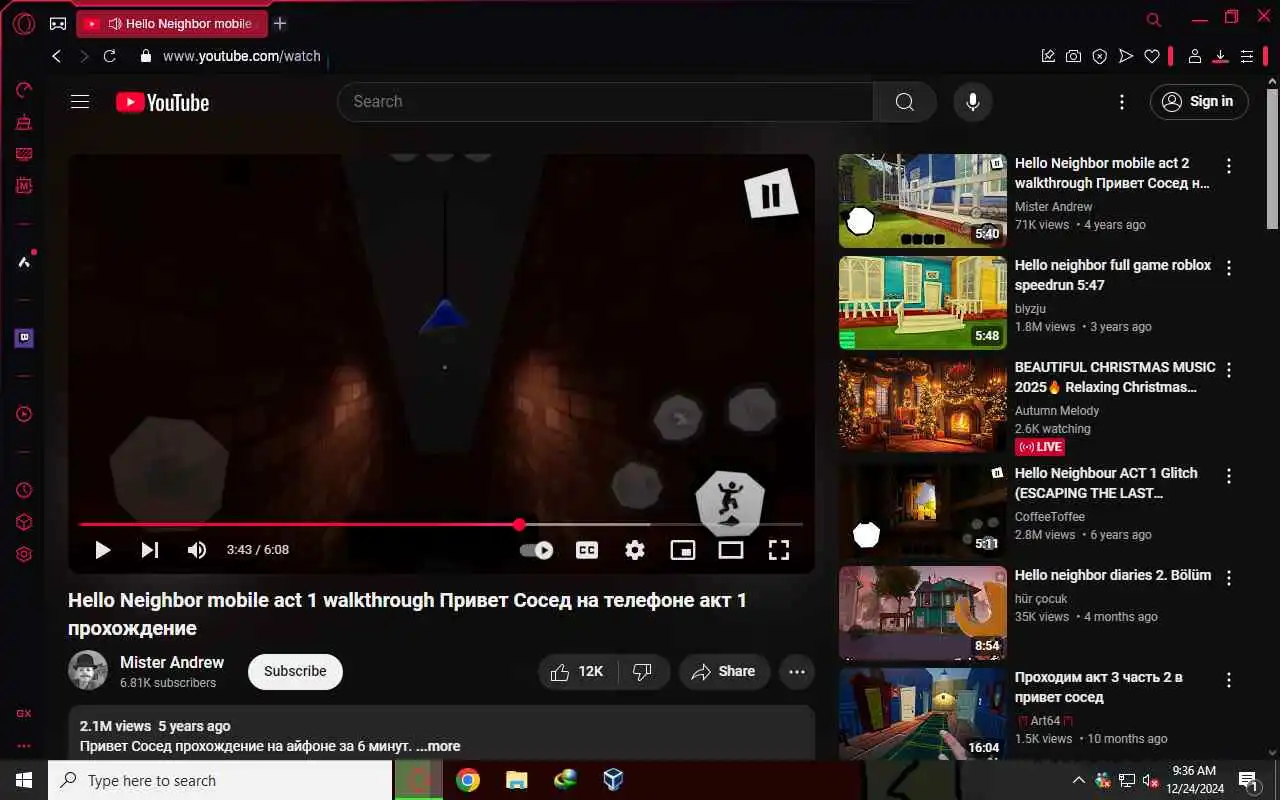Open the BEAUTIFUL CHRISTMAS MUSIC 2025 live stream
The image size is (1280, 800).
pyautogui.click(x=923, y=405)
